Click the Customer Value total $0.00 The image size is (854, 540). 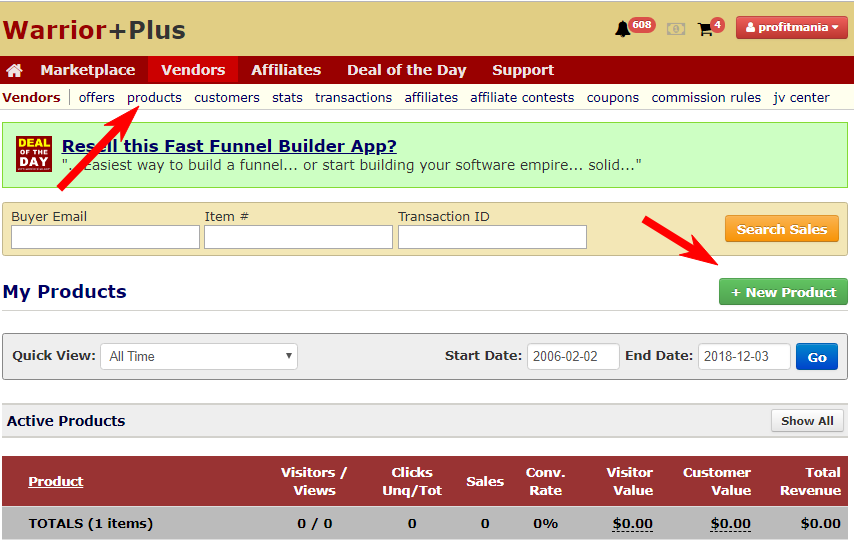730,524
